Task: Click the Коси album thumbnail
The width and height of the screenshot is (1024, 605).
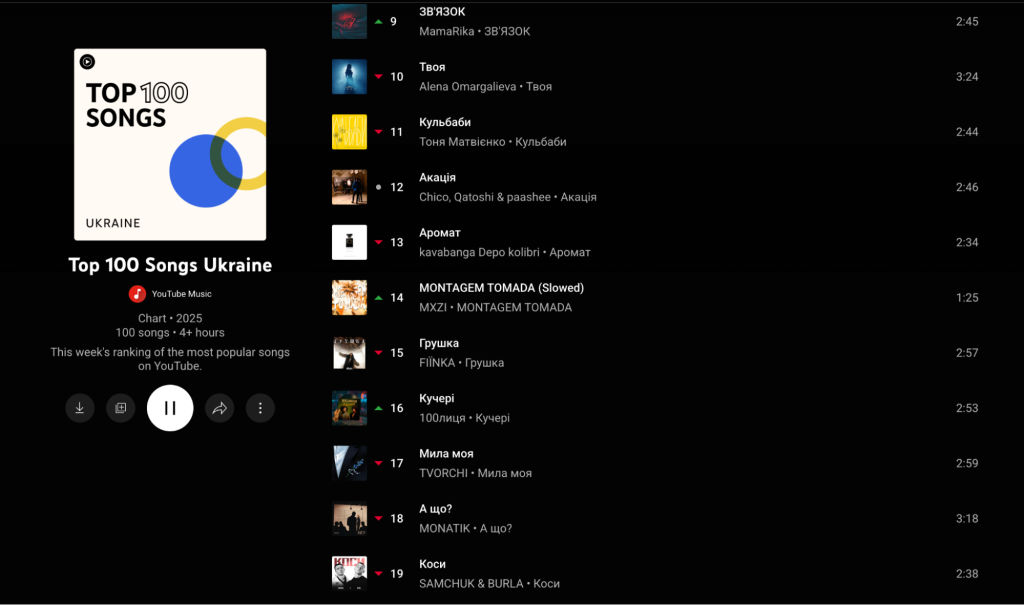Action: 349,574
